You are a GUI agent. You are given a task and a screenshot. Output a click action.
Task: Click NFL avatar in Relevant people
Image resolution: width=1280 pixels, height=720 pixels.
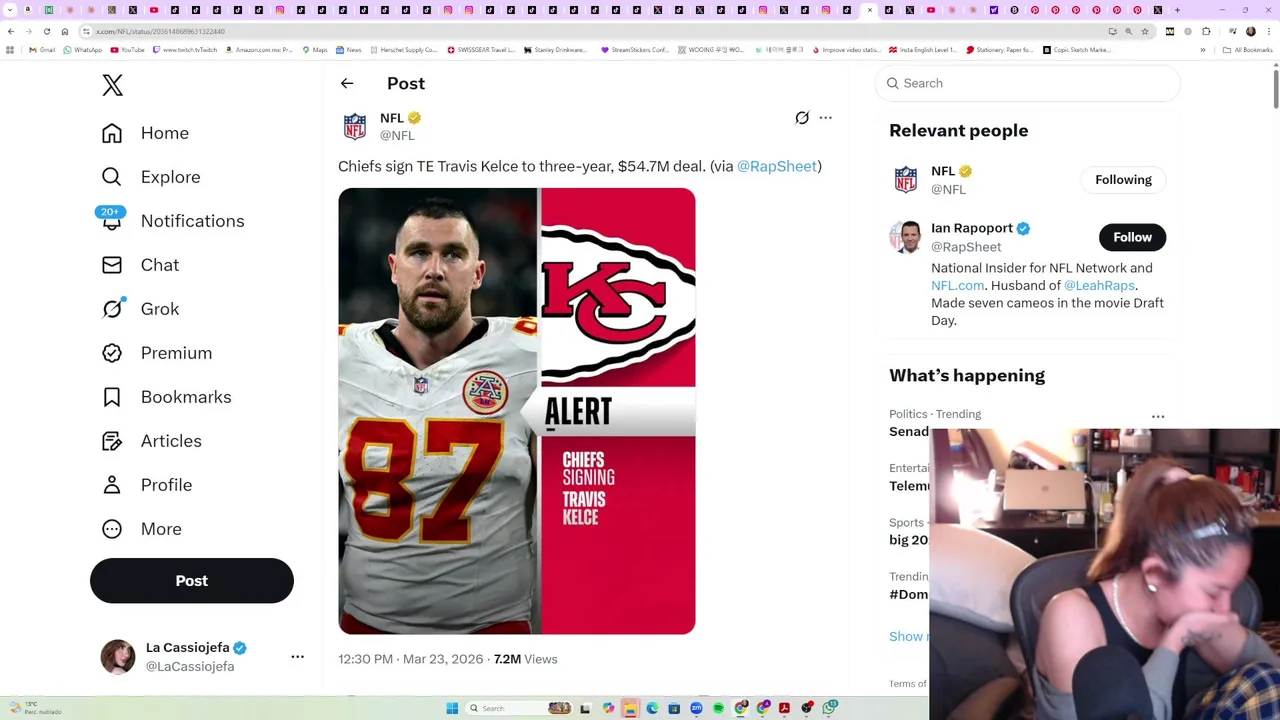[906, 180]
